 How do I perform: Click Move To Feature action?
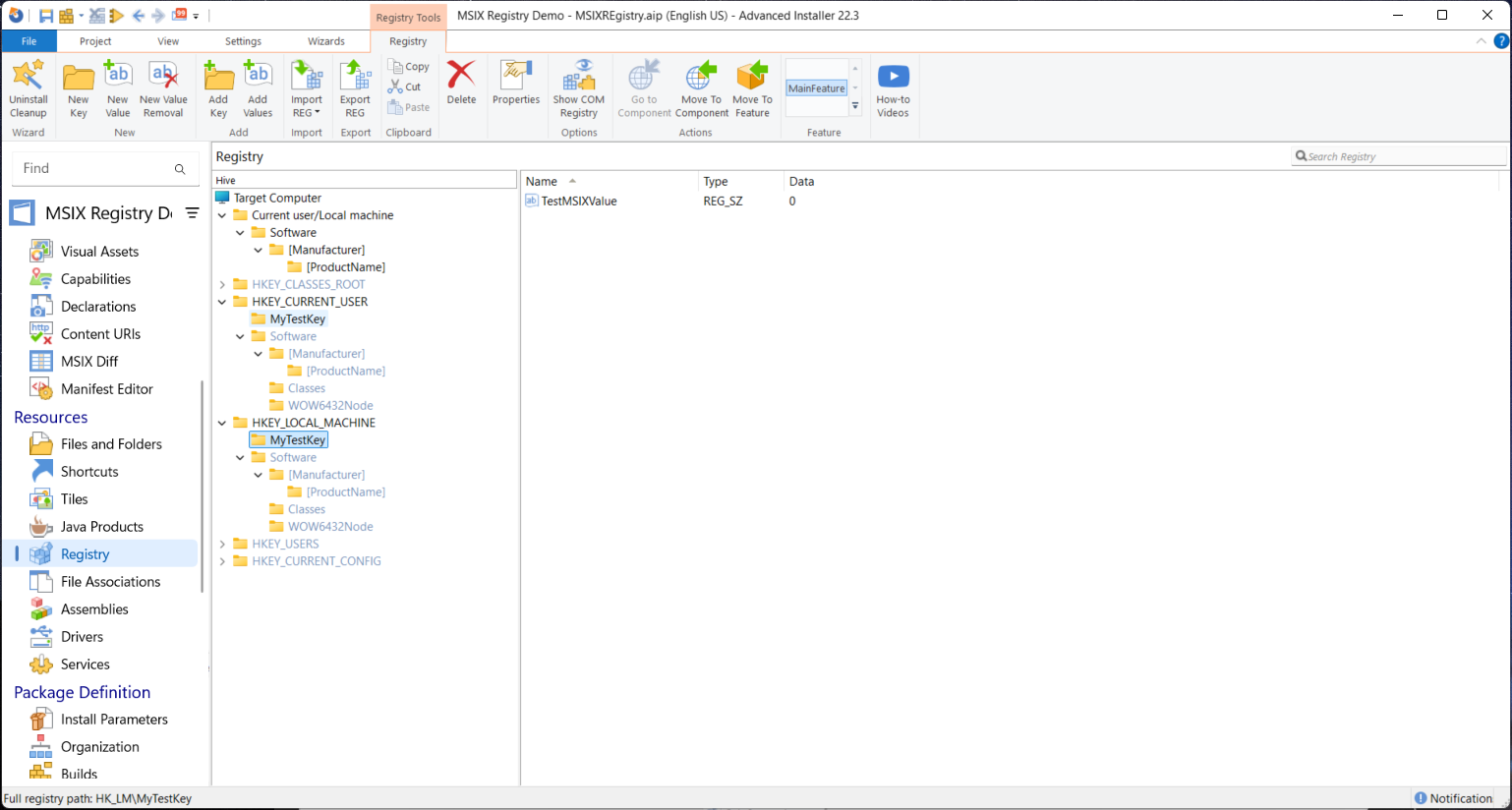[x=752, y=88]
